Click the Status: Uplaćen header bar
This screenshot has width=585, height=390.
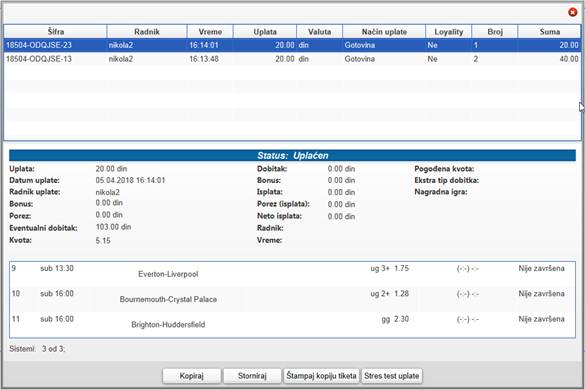(292, 156)
